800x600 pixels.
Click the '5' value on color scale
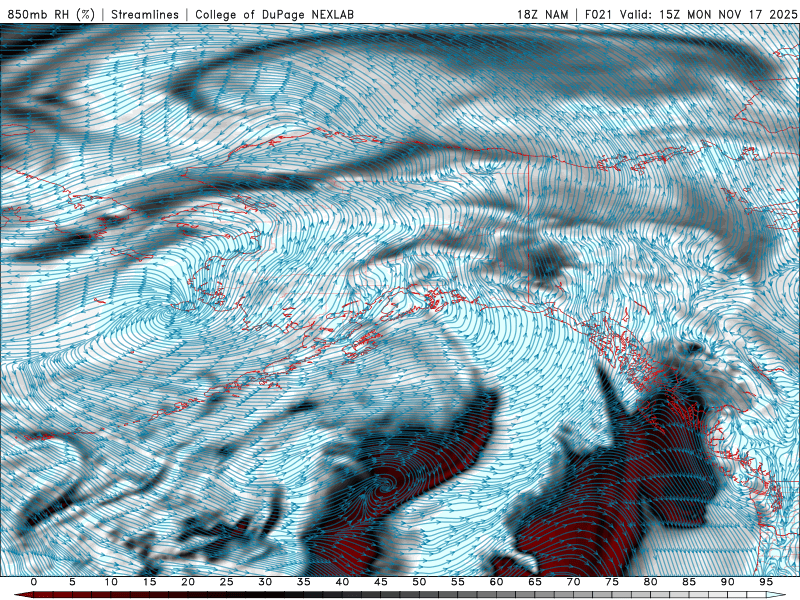click(72, 582)
